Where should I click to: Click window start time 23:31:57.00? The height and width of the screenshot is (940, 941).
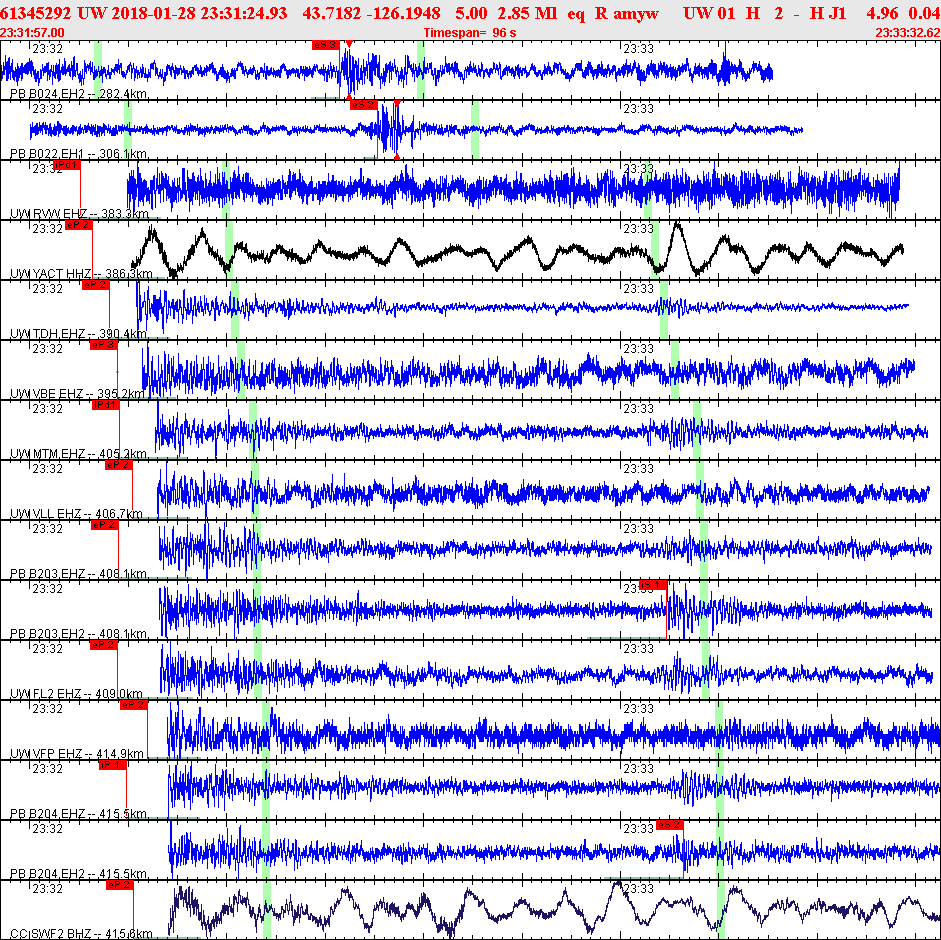click(x=32, y=32)
